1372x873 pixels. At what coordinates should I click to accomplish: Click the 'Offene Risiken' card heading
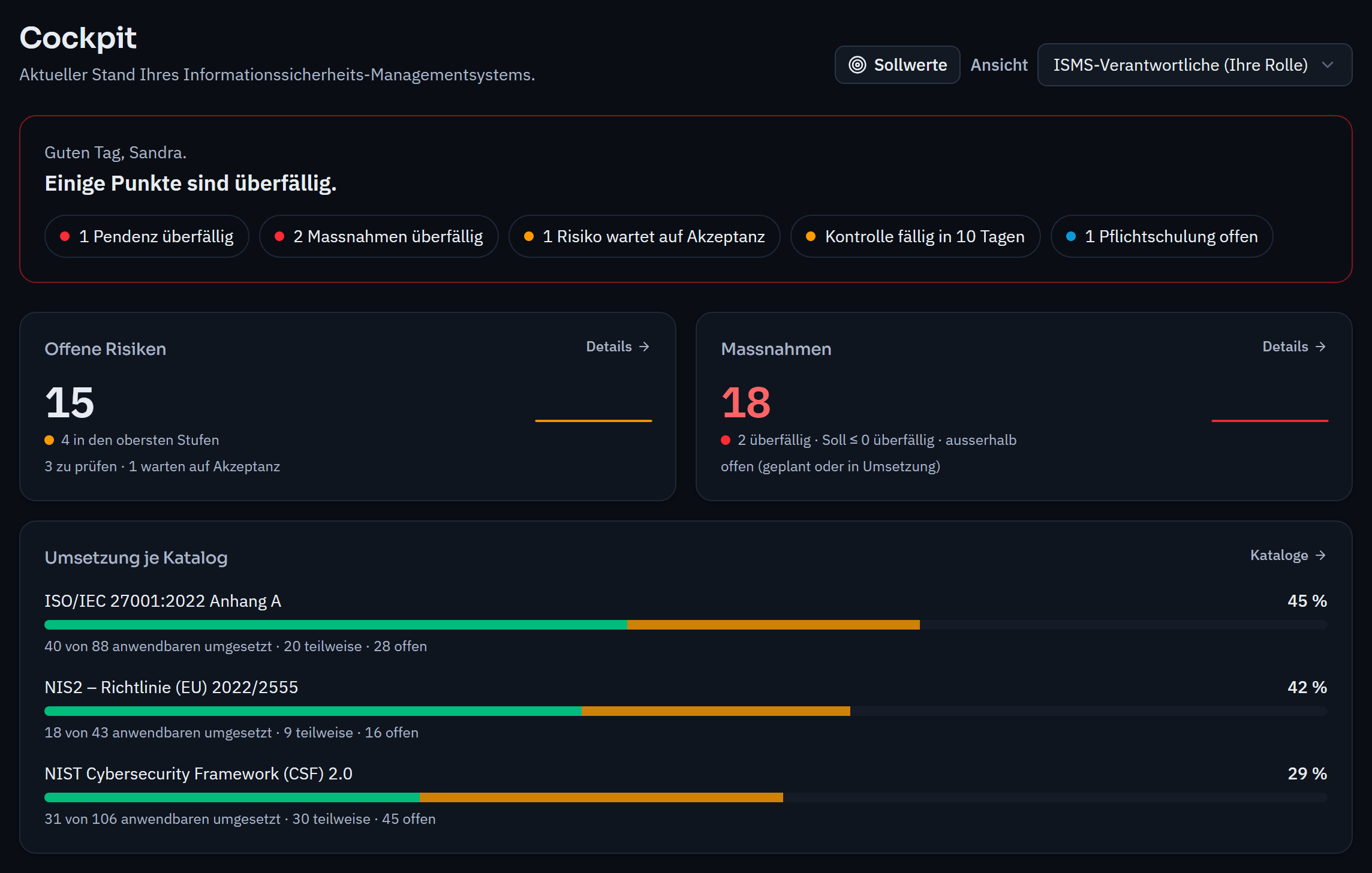pos(106,349)
